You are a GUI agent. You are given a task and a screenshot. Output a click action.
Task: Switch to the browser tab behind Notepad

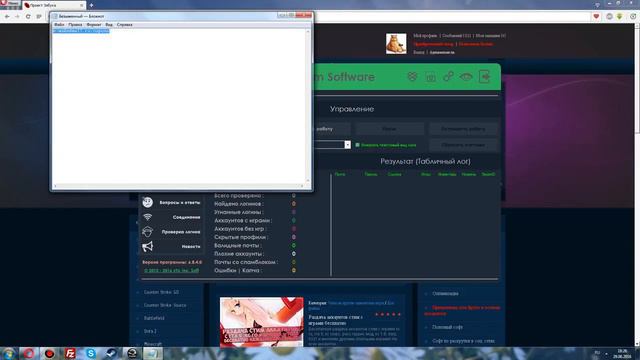[x=53, y=5]
